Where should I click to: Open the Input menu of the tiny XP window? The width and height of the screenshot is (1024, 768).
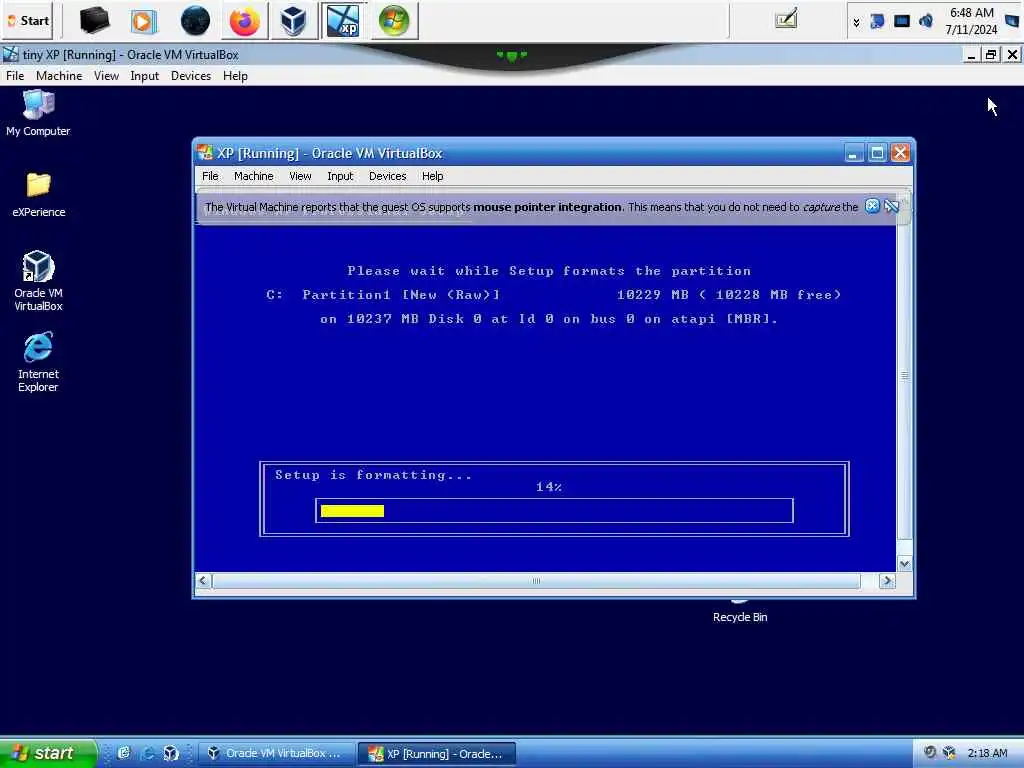click(x=144, y=76)
